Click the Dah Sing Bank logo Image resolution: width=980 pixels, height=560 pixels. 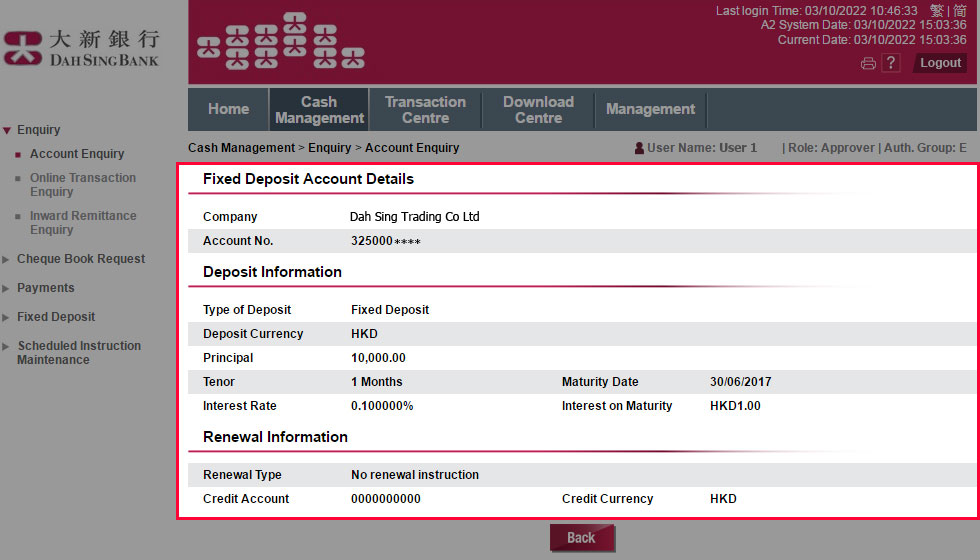click(81, 48)
